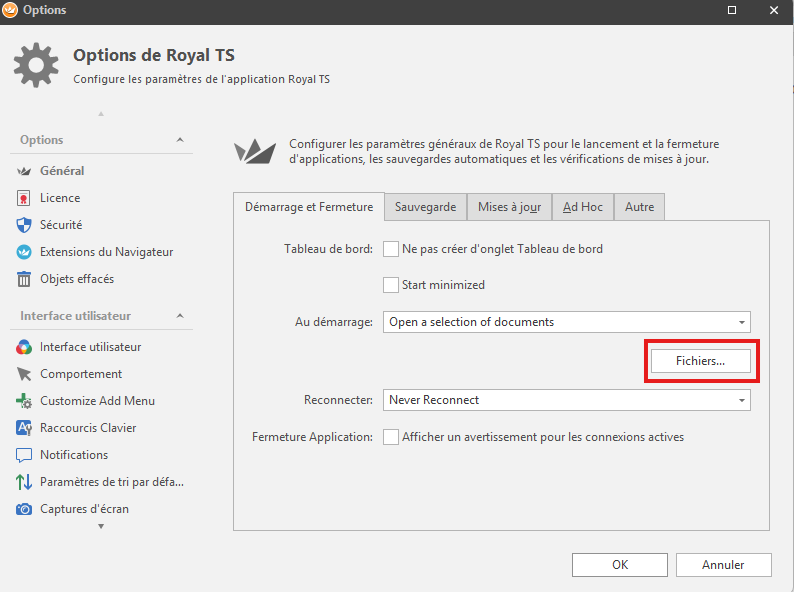Click the Objets effacés trash icon
This screenshot has height=592, width=794.
(24, 279)
